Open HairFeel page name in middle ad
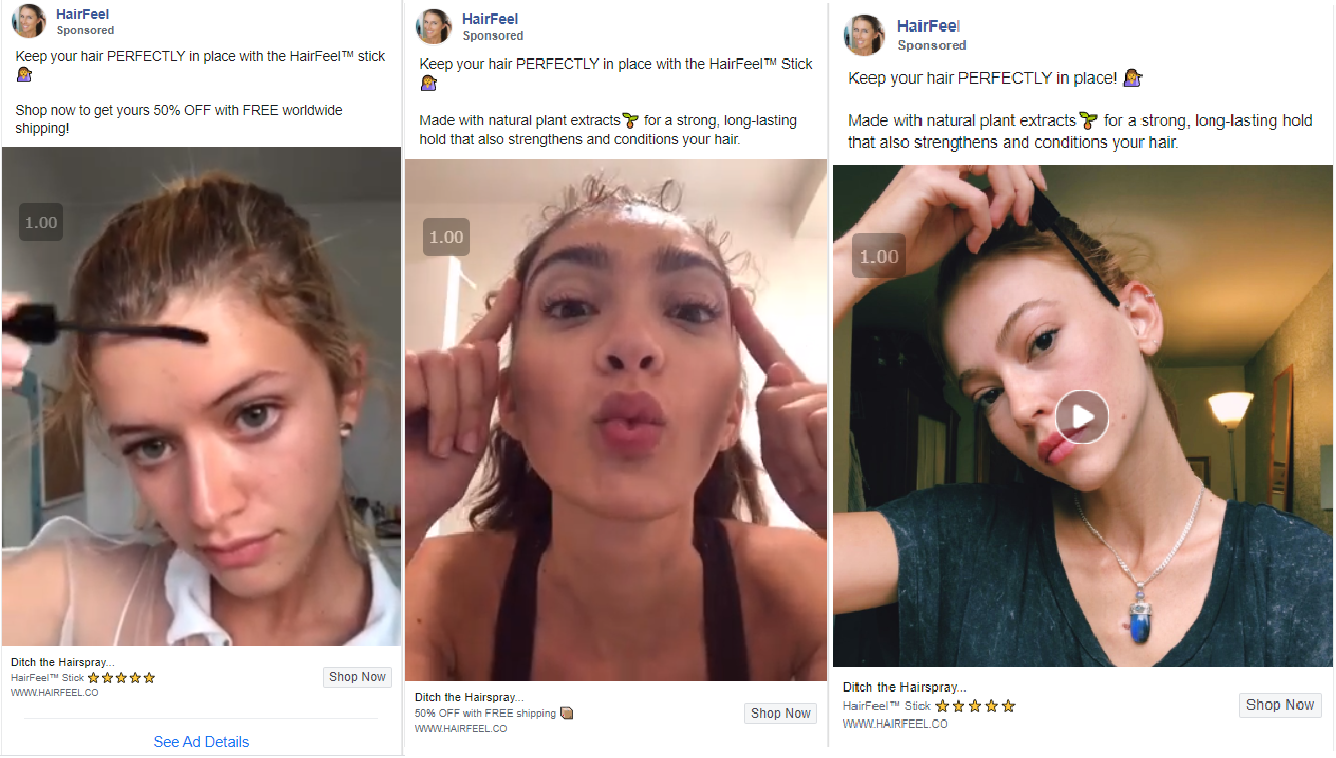 [x=490, y=19]
